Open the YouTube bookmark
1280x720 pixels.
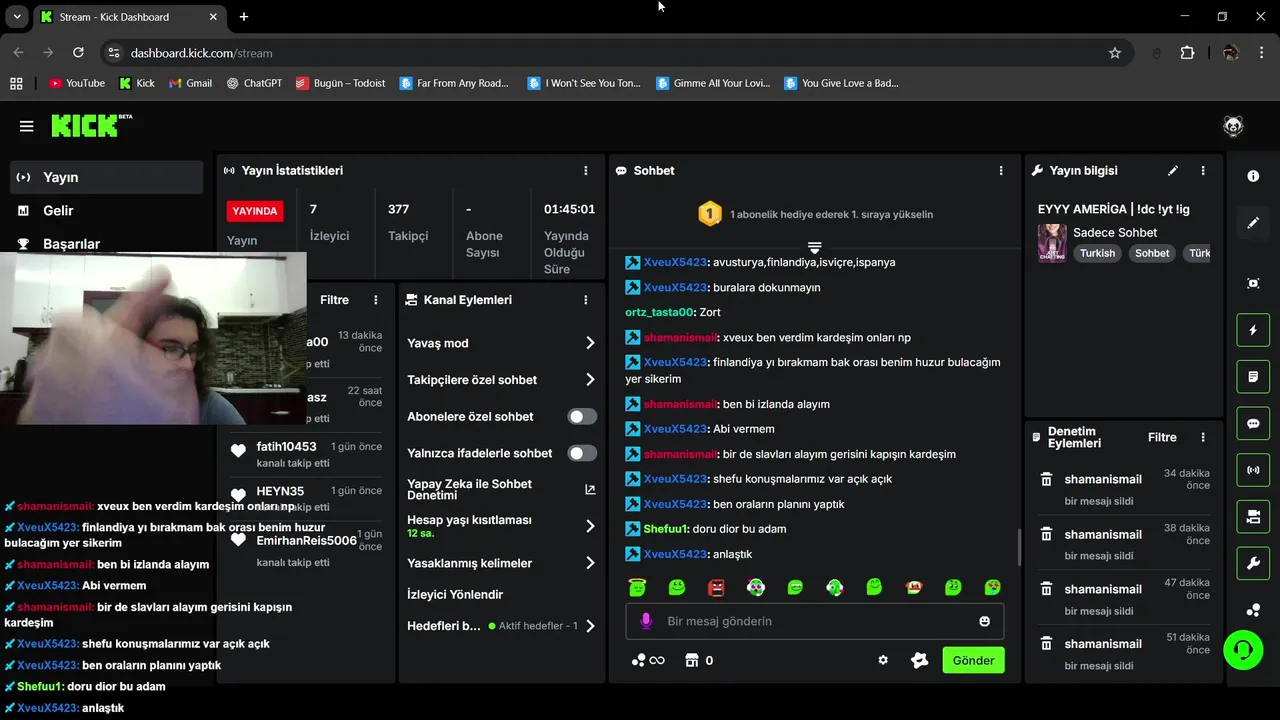77,83
